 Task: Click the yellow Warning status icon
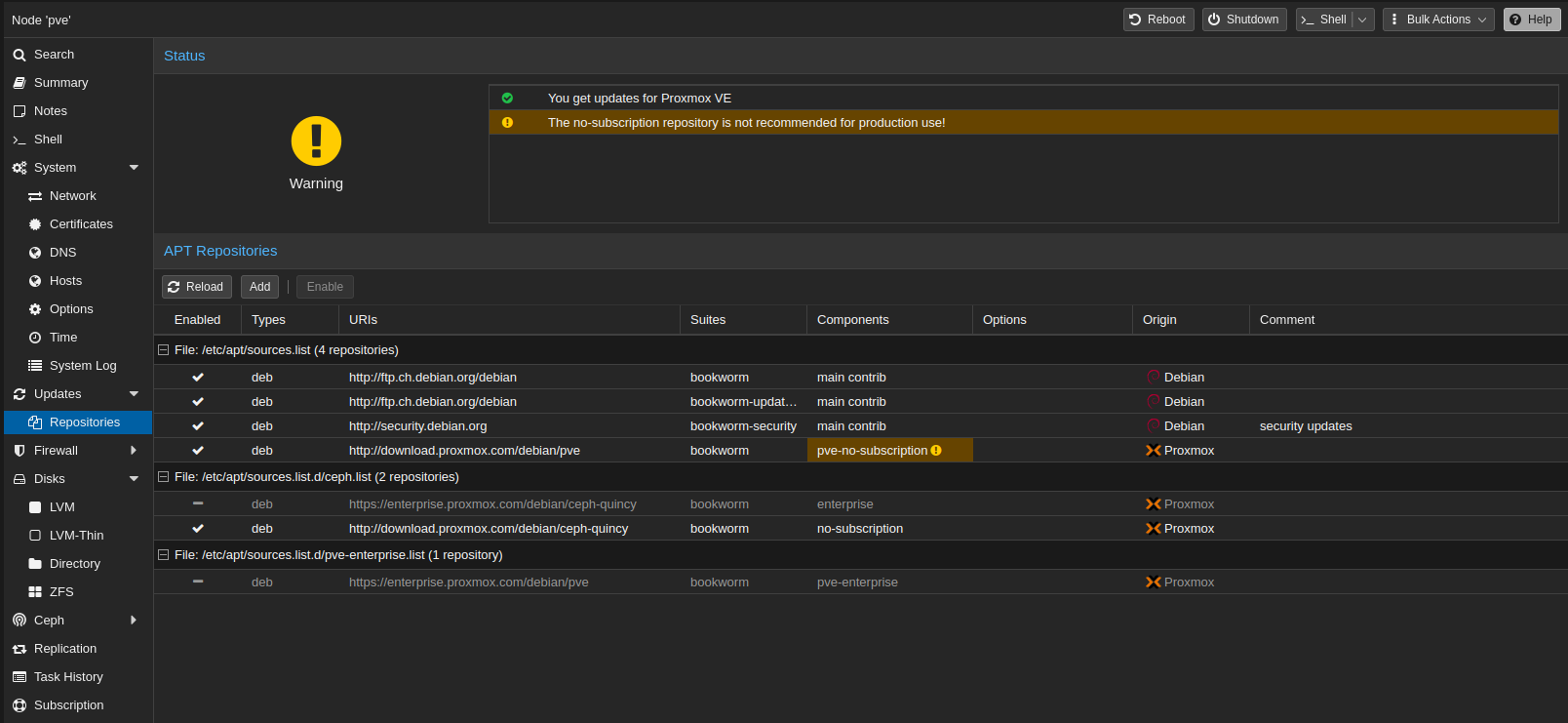click(316, 141)
